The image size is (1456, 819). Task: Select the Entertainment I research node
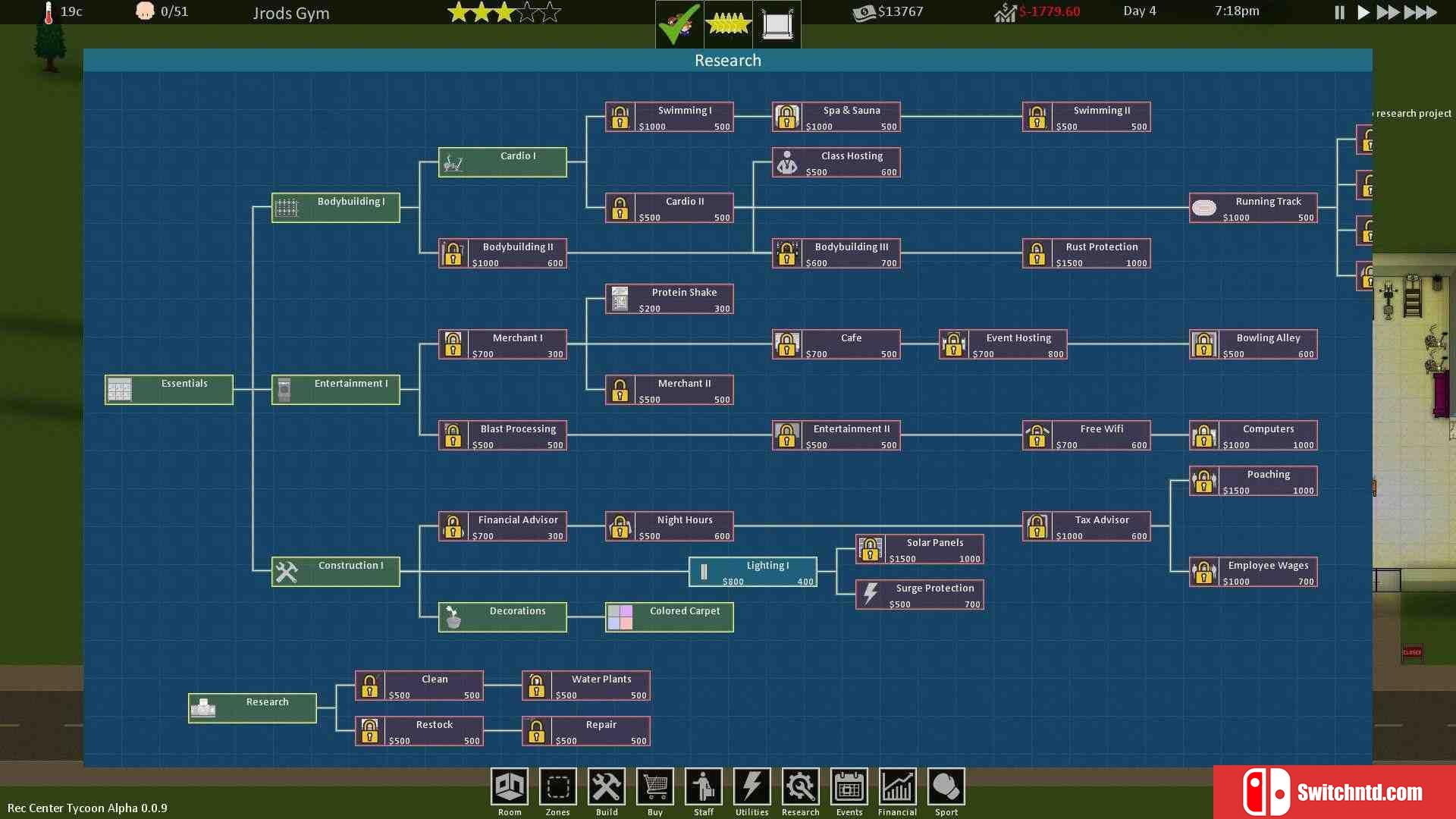(x=335, y=390)
